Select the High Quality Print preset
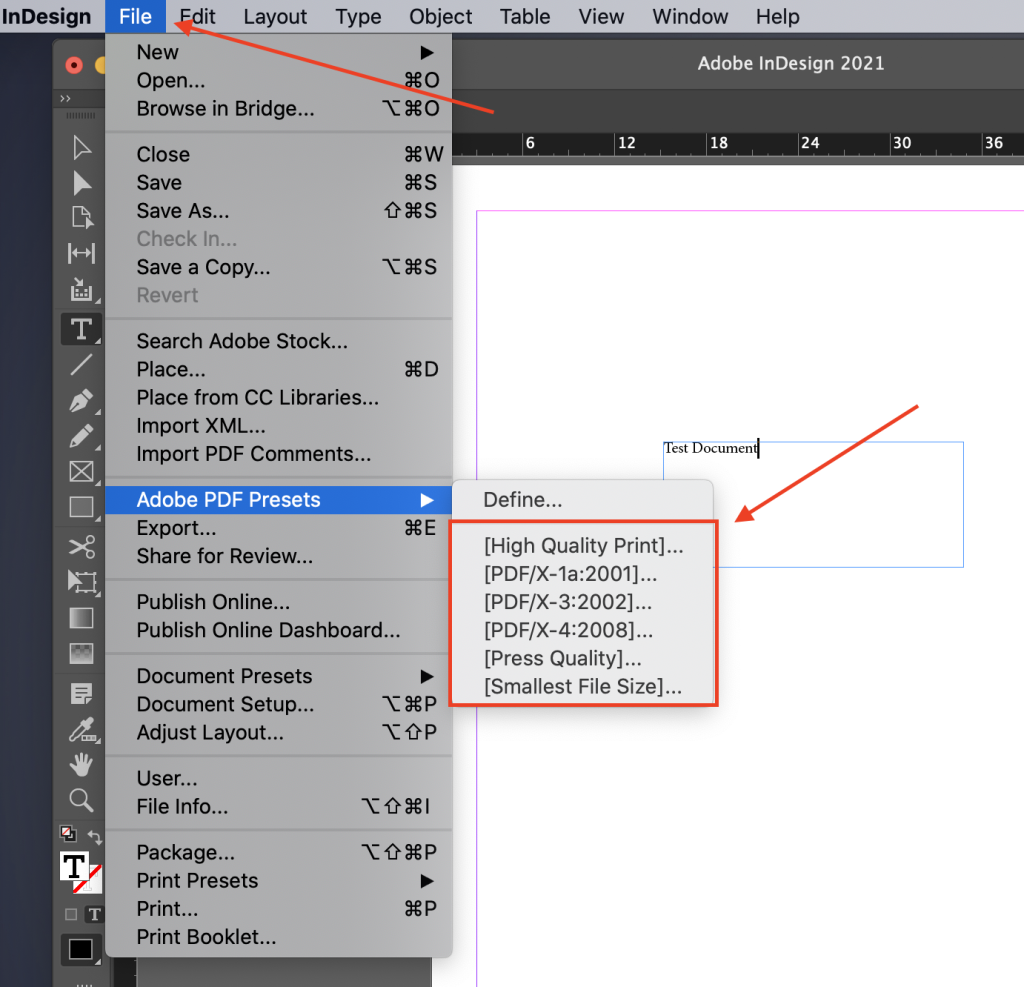 tap(584, 545)
